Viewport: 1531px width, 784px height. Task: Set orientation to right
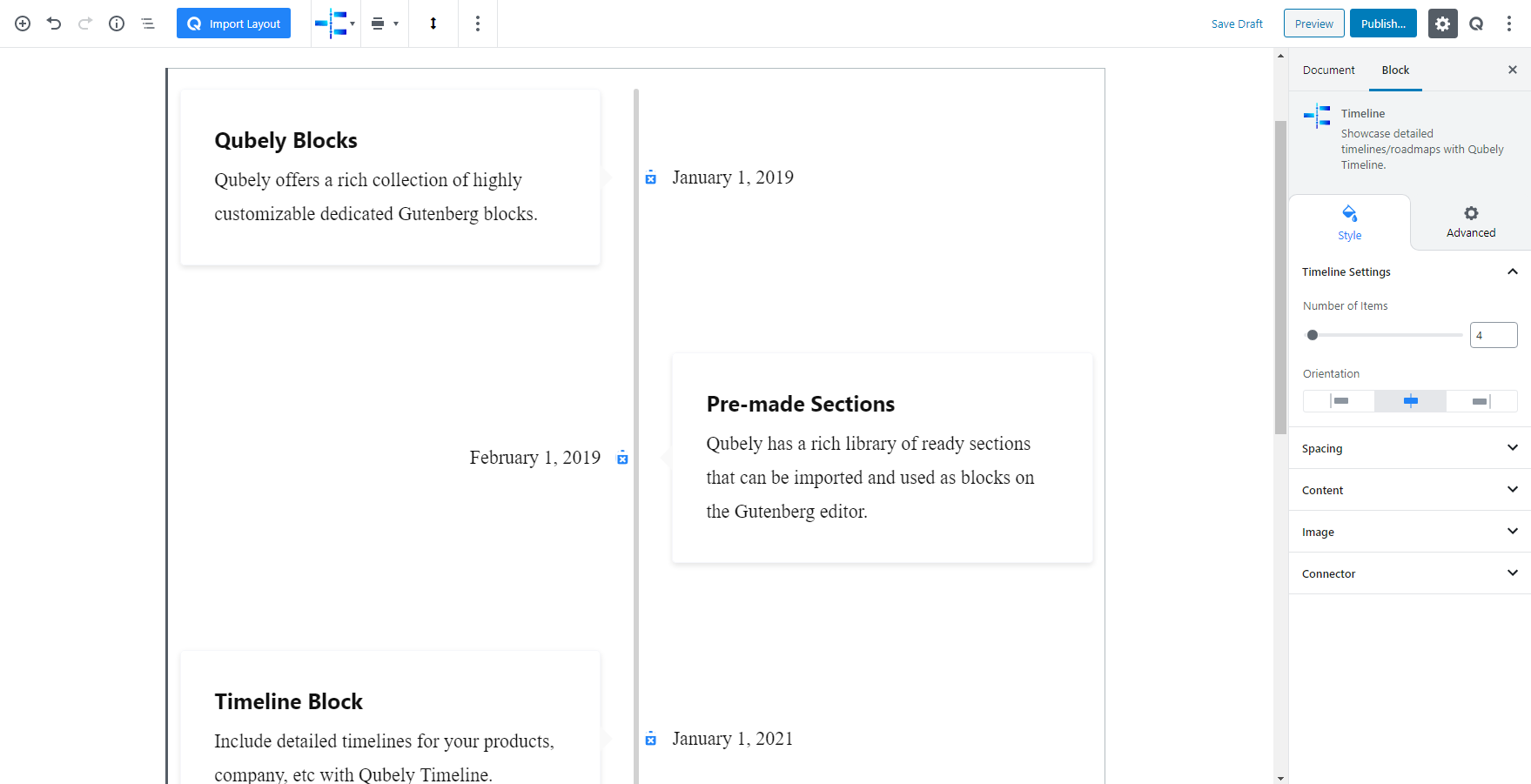[1481, 401]
